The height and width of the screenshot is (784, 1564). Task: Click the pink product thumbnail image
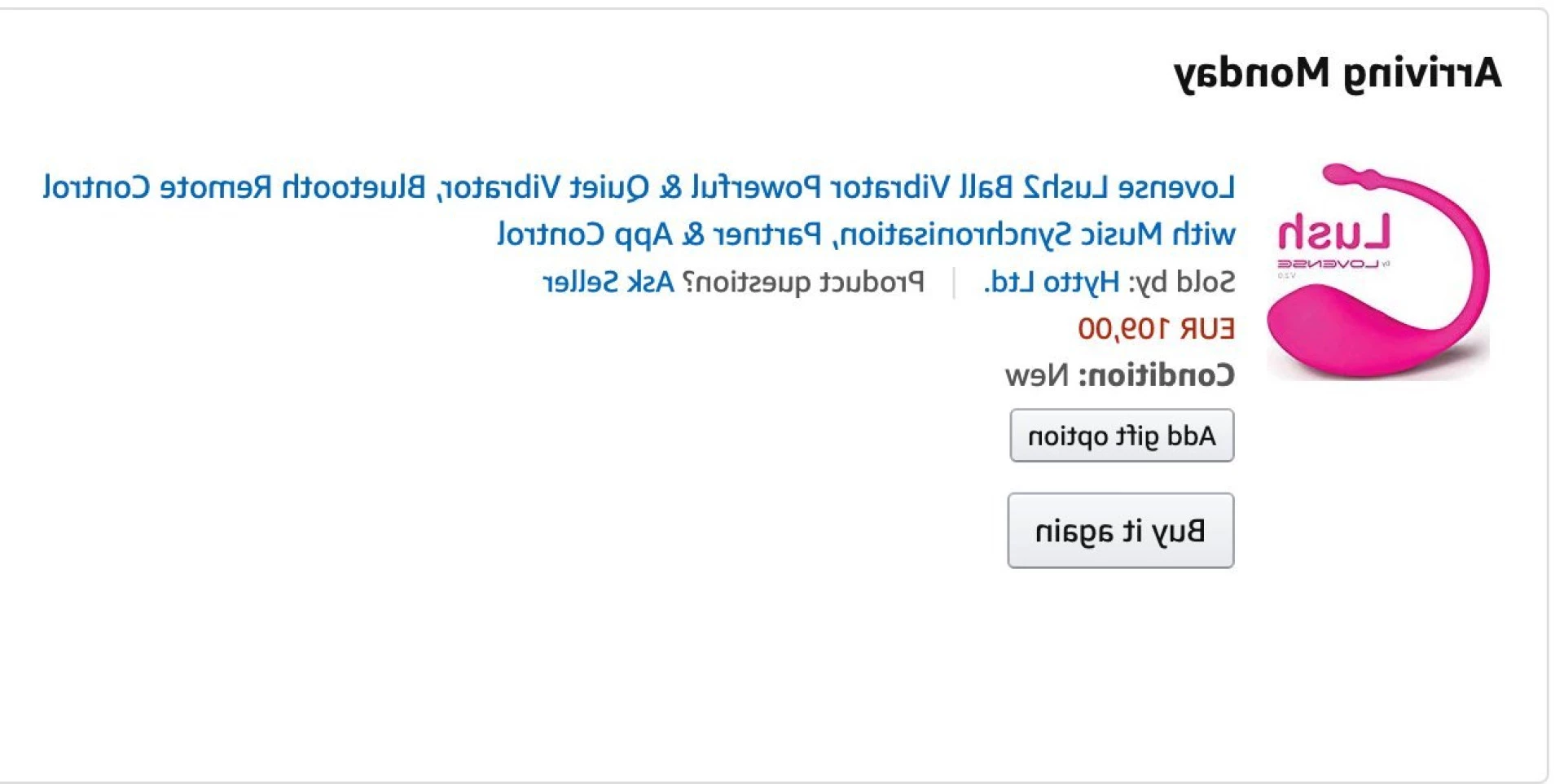[x=1378, y=271]
